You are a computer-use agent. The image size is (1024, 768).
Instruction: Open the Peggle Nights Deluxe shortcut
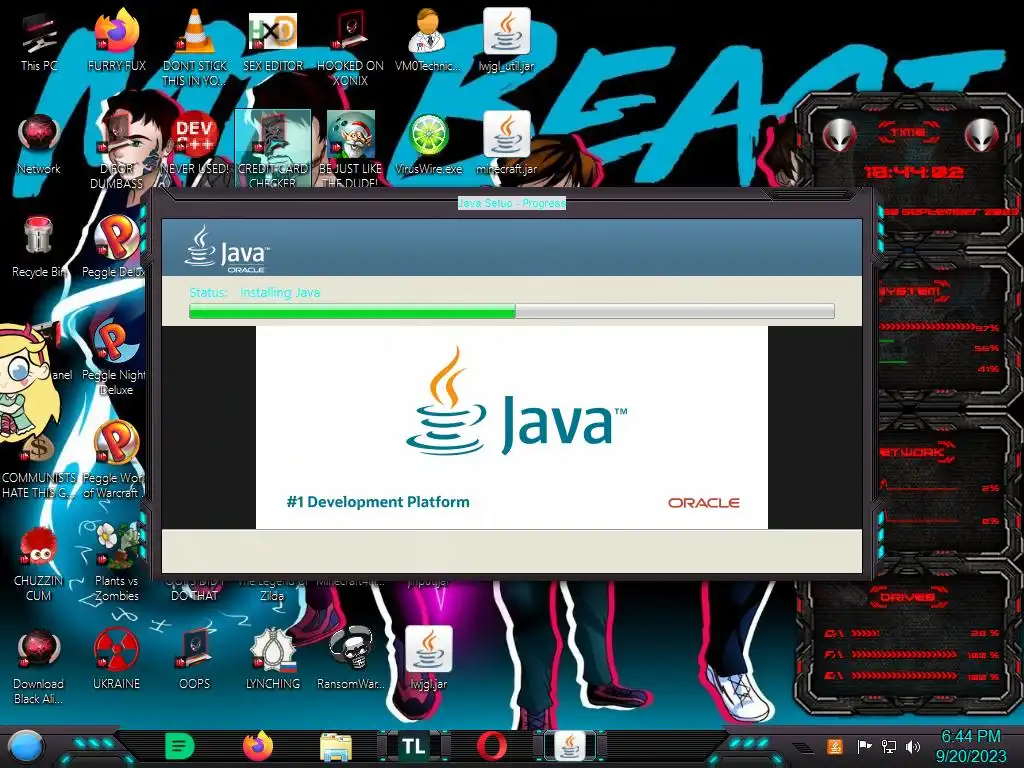[x=115, y=356]
